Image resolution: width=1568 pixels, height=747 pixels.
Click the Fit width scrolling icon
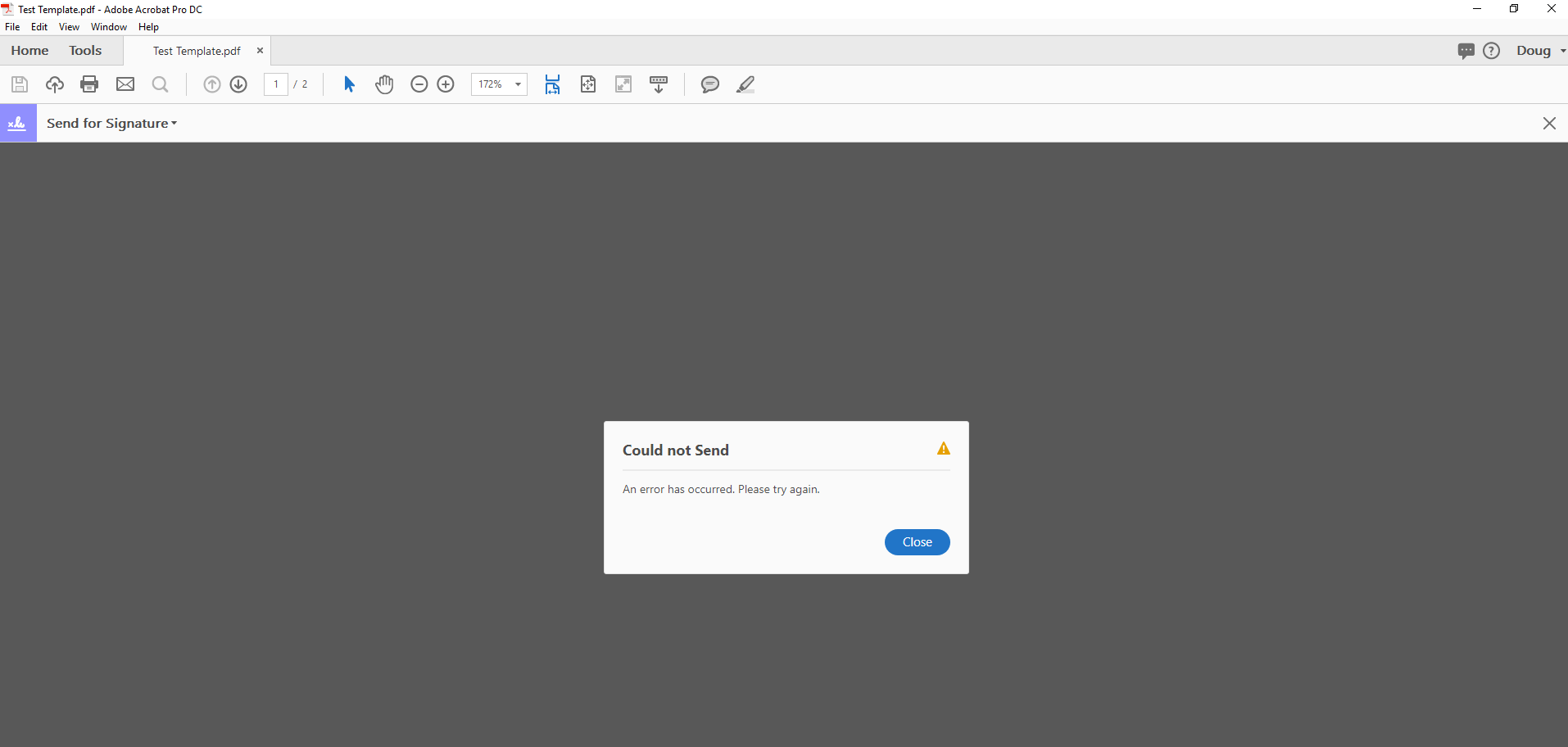click(x=553, y=84)
